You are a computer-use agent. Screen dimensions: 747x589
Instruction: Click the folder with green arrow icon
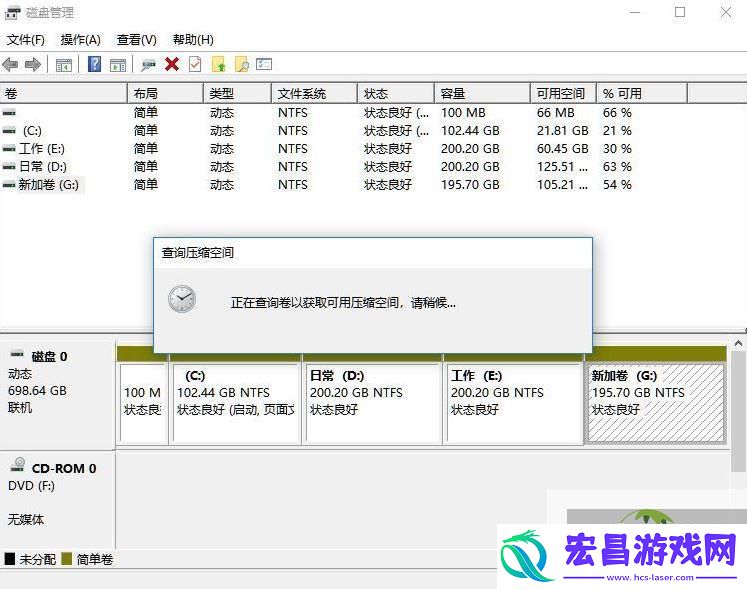point(218,64)
